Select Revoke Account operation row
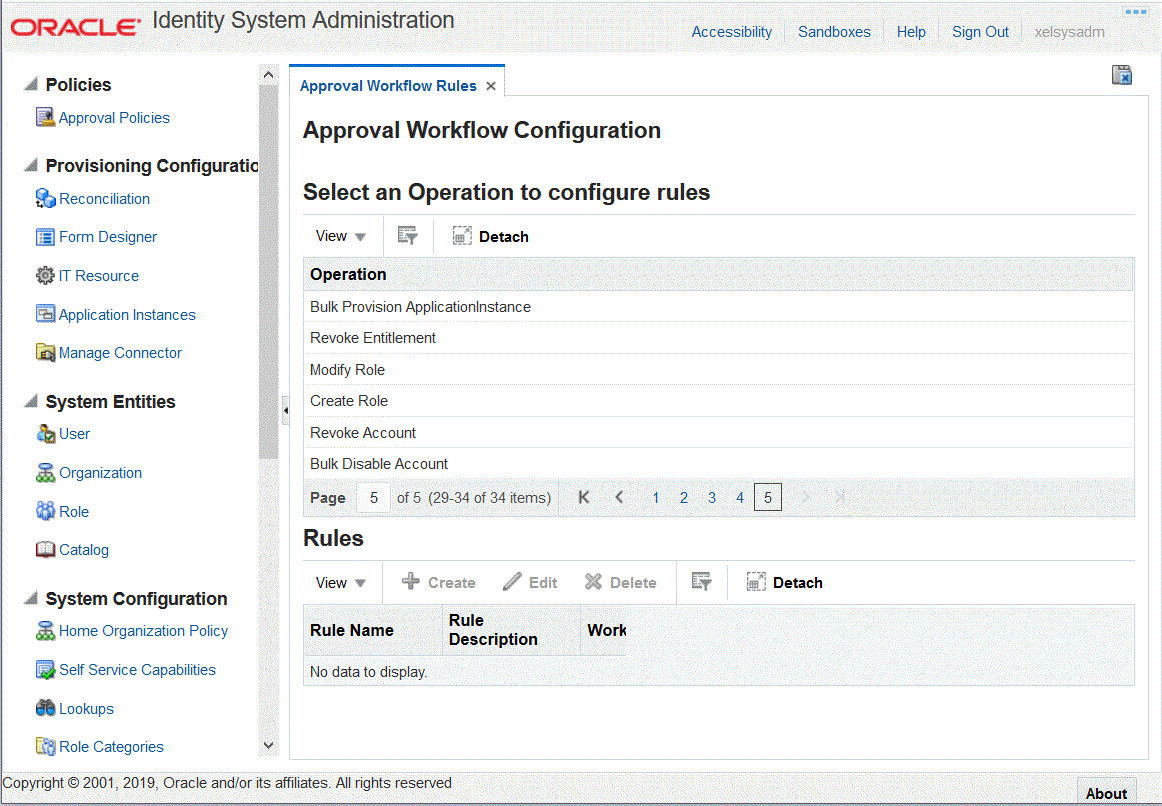Image resolution: width=1162 pixels, height=806 pixels. 718,433
